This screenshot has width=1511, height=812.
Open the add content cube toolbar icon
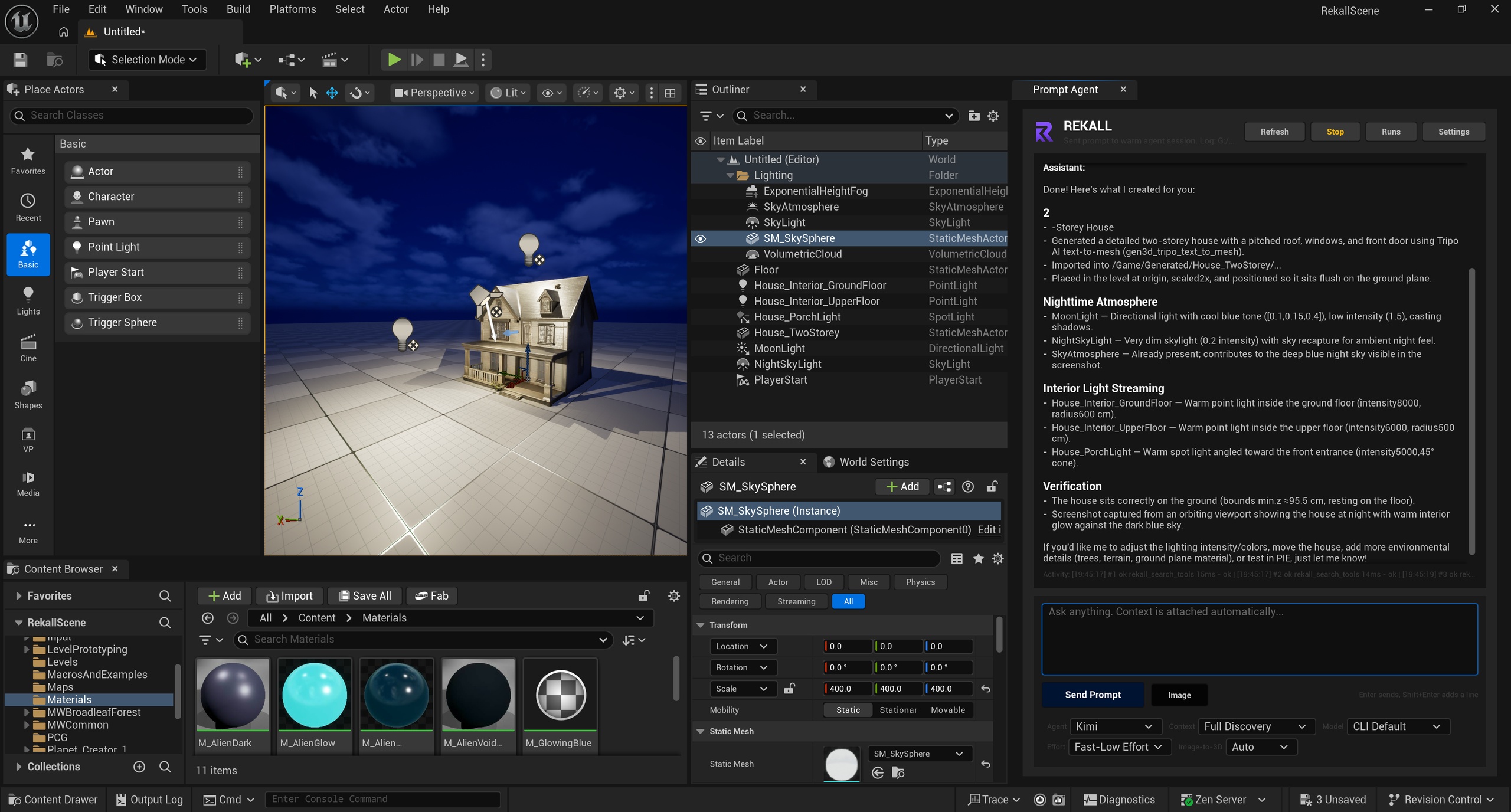(x=248, y=60)
